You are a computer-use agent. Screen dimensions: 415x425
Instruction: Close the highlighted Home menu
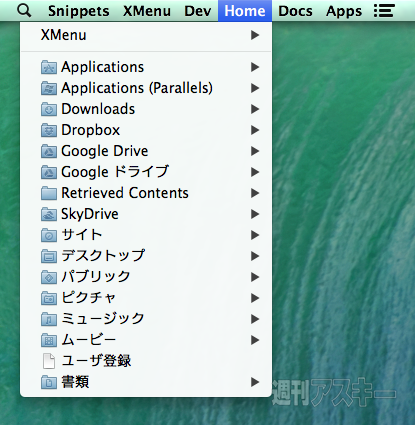point(245,11)
